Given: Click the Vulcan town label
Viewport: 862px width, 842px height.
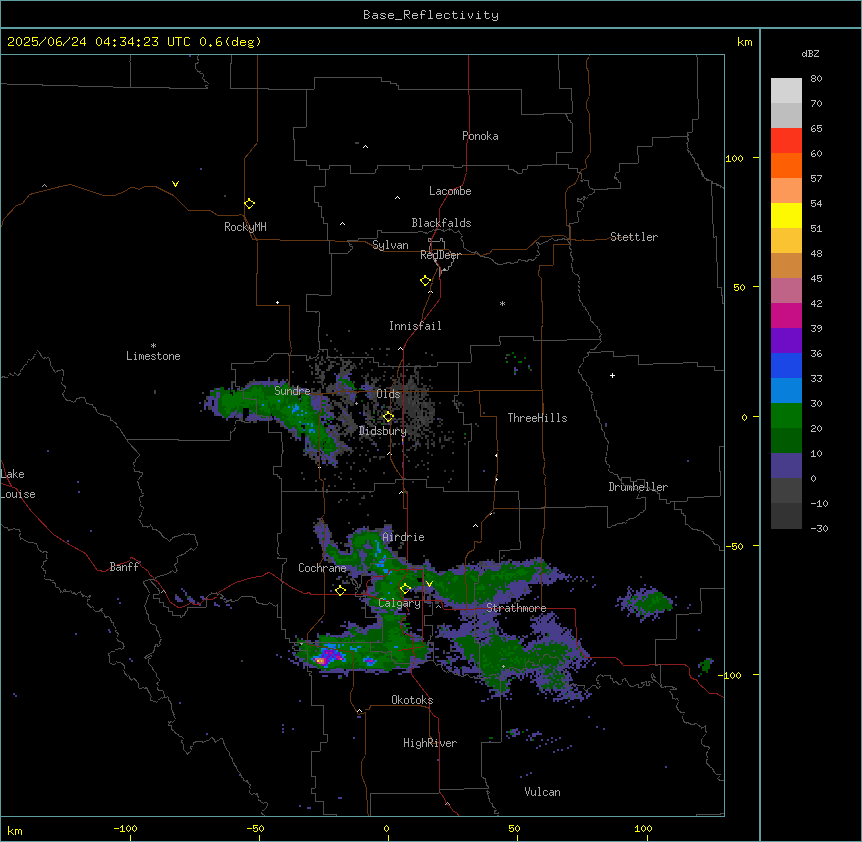Looking at the screenshot, I should click(x=543, y=792).
